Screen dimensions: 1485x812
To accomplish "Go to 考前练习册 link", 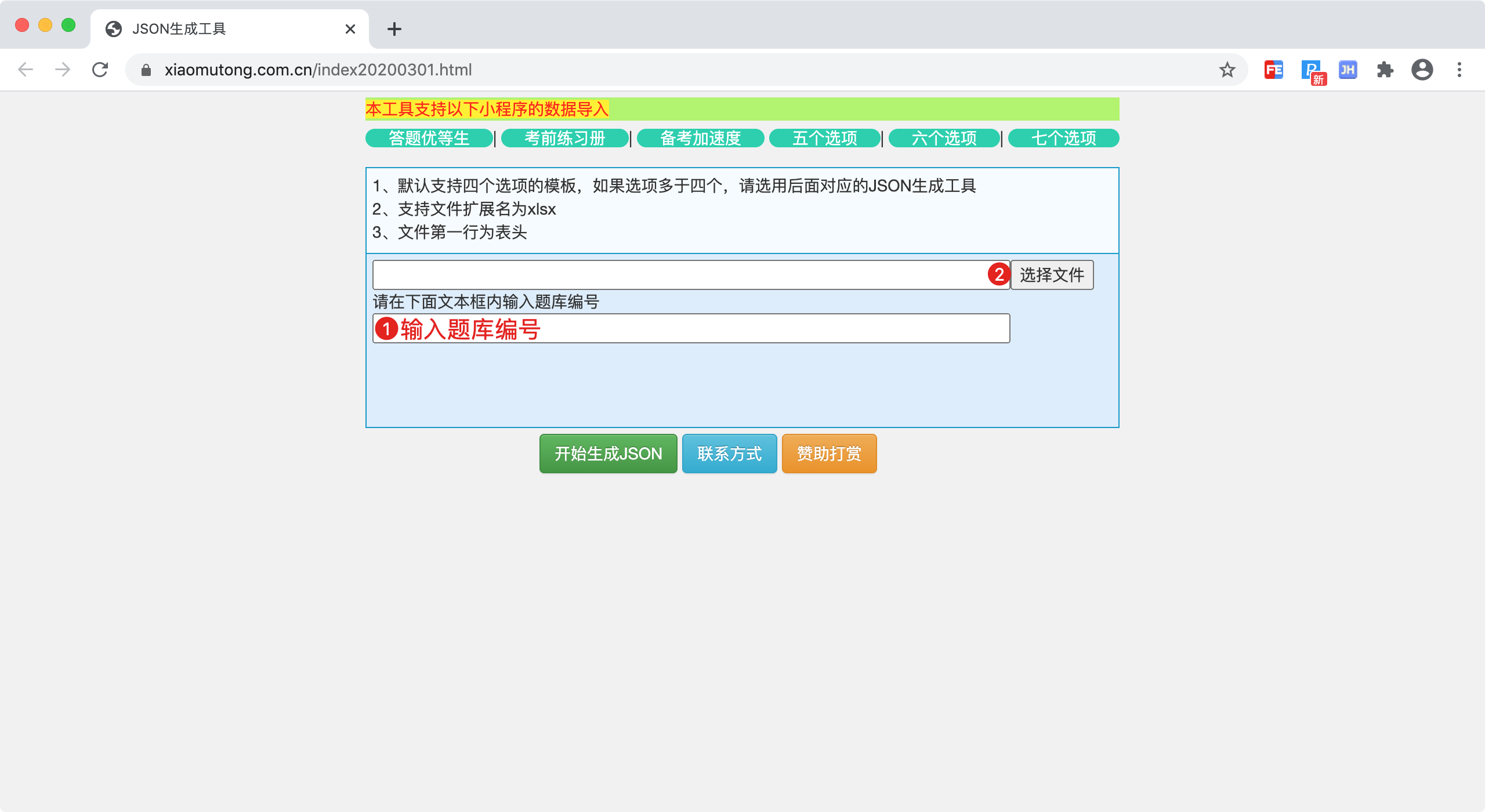I will (564, 138).
